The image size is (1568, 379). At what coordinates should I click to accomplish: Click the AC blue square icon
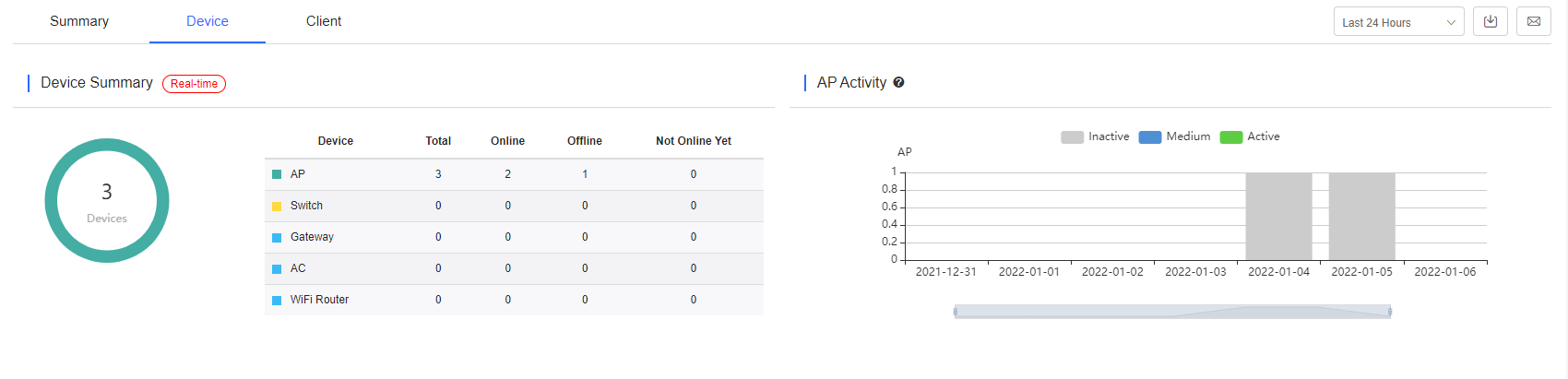point(277,268)
